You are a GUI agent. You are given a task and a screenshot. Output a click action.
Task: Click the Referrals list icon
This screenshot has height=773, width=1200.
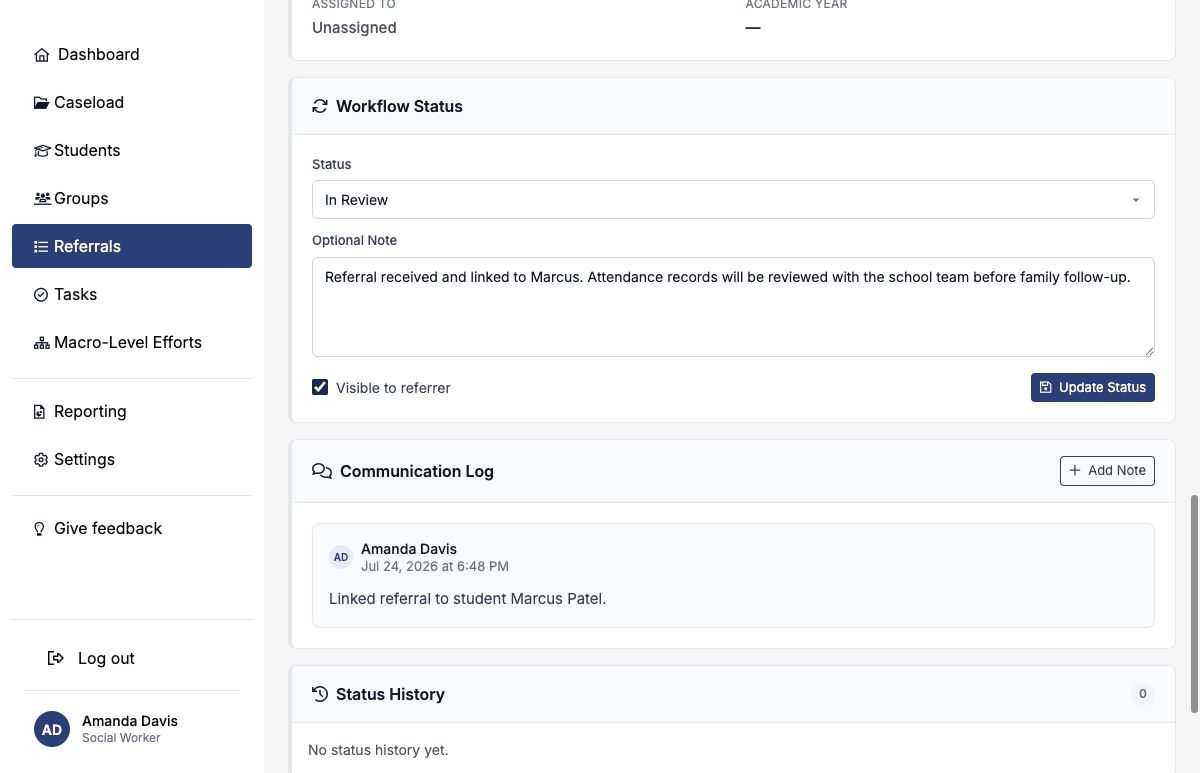pyautogui.click(x=41, y=247)
